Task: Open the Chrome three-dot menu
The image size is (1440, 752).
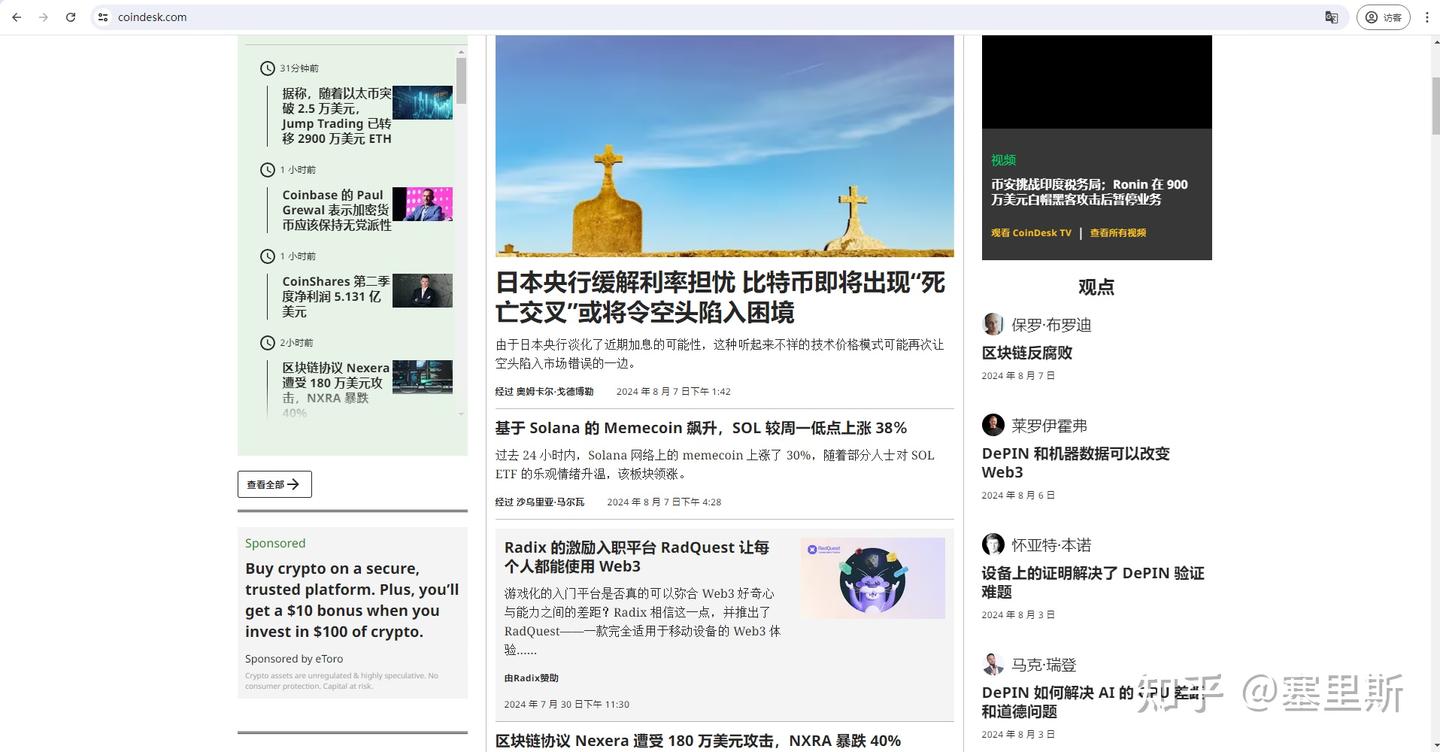Action: coord(1427,17)
